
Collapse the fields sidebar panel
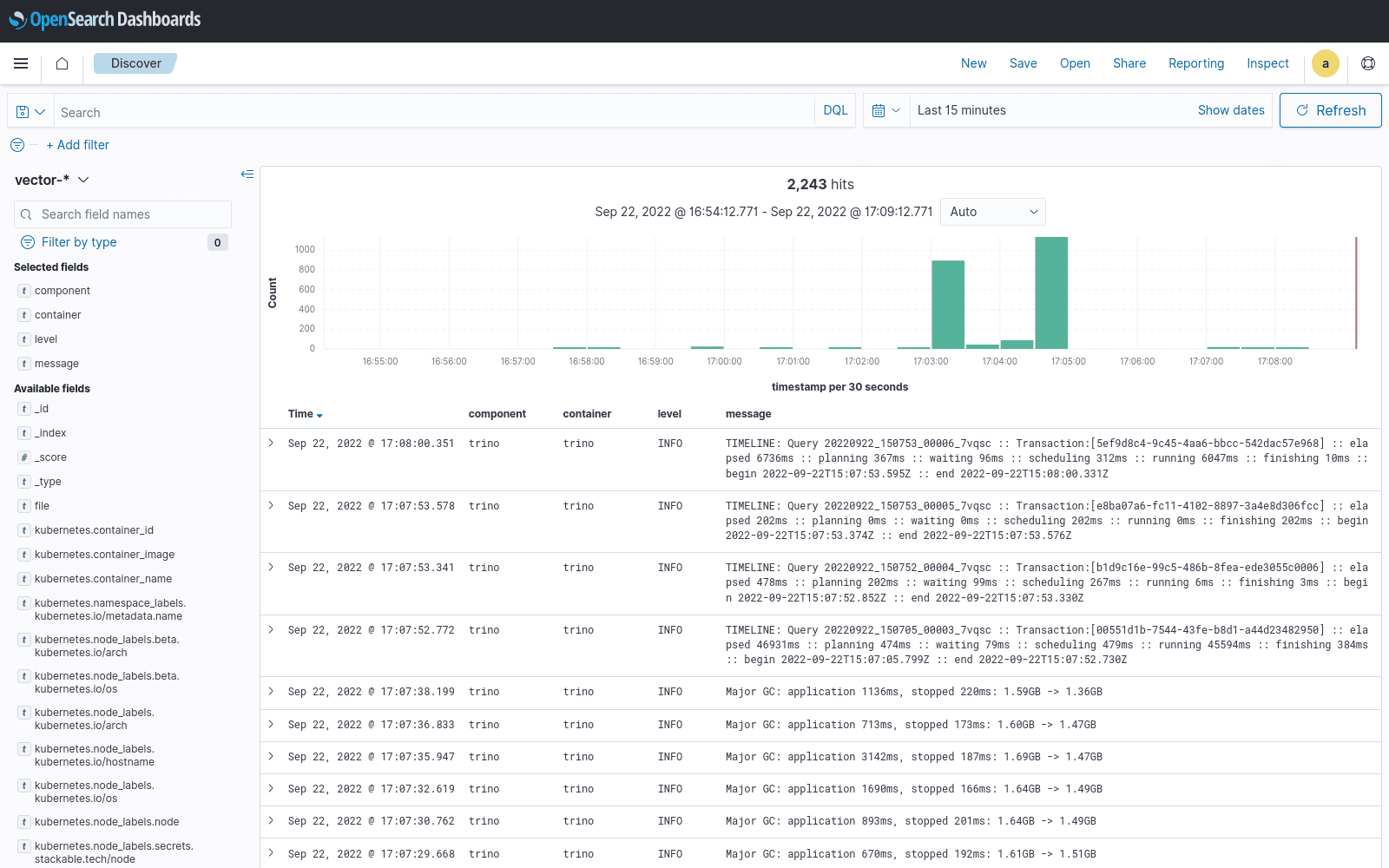click(247, 174)
